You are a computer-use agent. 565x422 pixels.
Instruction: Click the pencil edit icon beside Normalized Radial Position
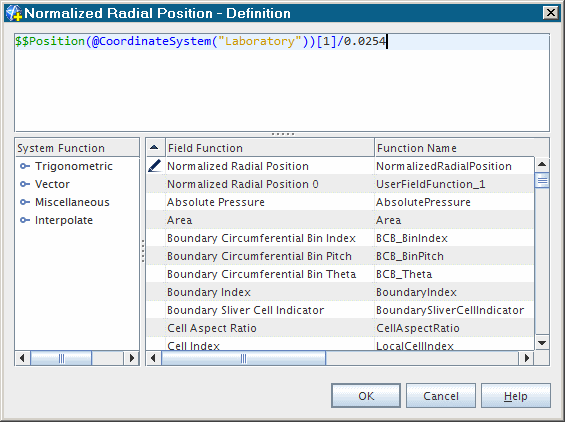(155, 166)
